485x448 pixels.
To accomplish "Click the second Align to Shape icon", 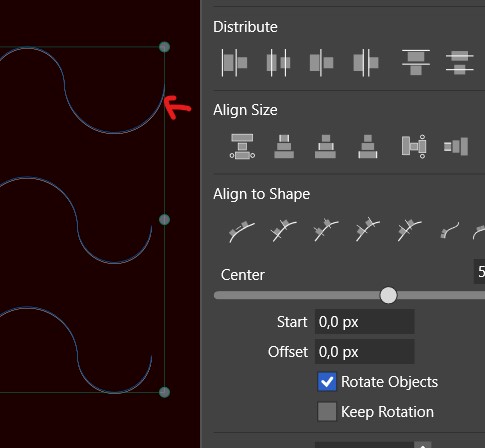I will [283, 230].
